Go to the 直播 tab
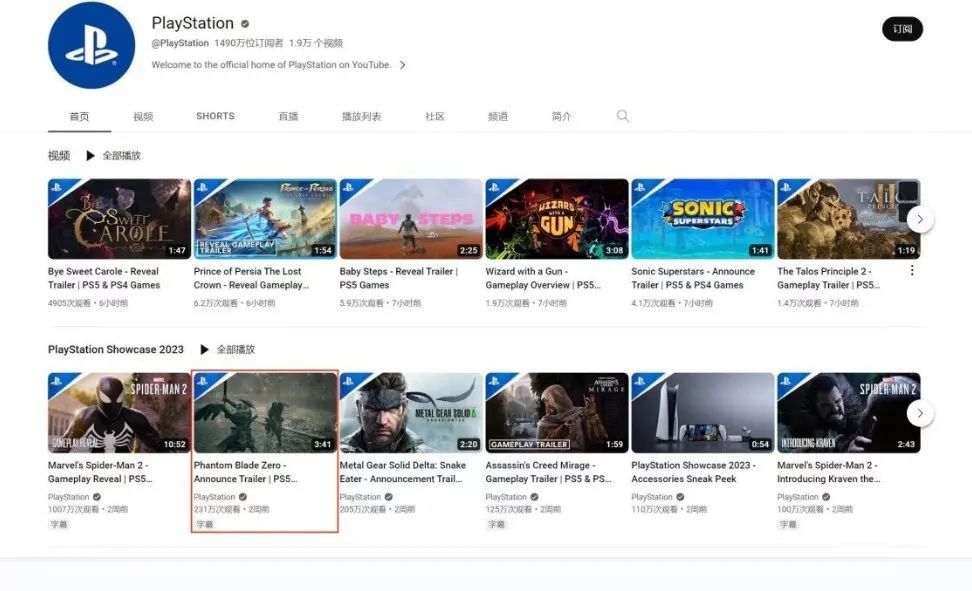The height and width of the screenshot is (591, 972). tap(288, 117)
